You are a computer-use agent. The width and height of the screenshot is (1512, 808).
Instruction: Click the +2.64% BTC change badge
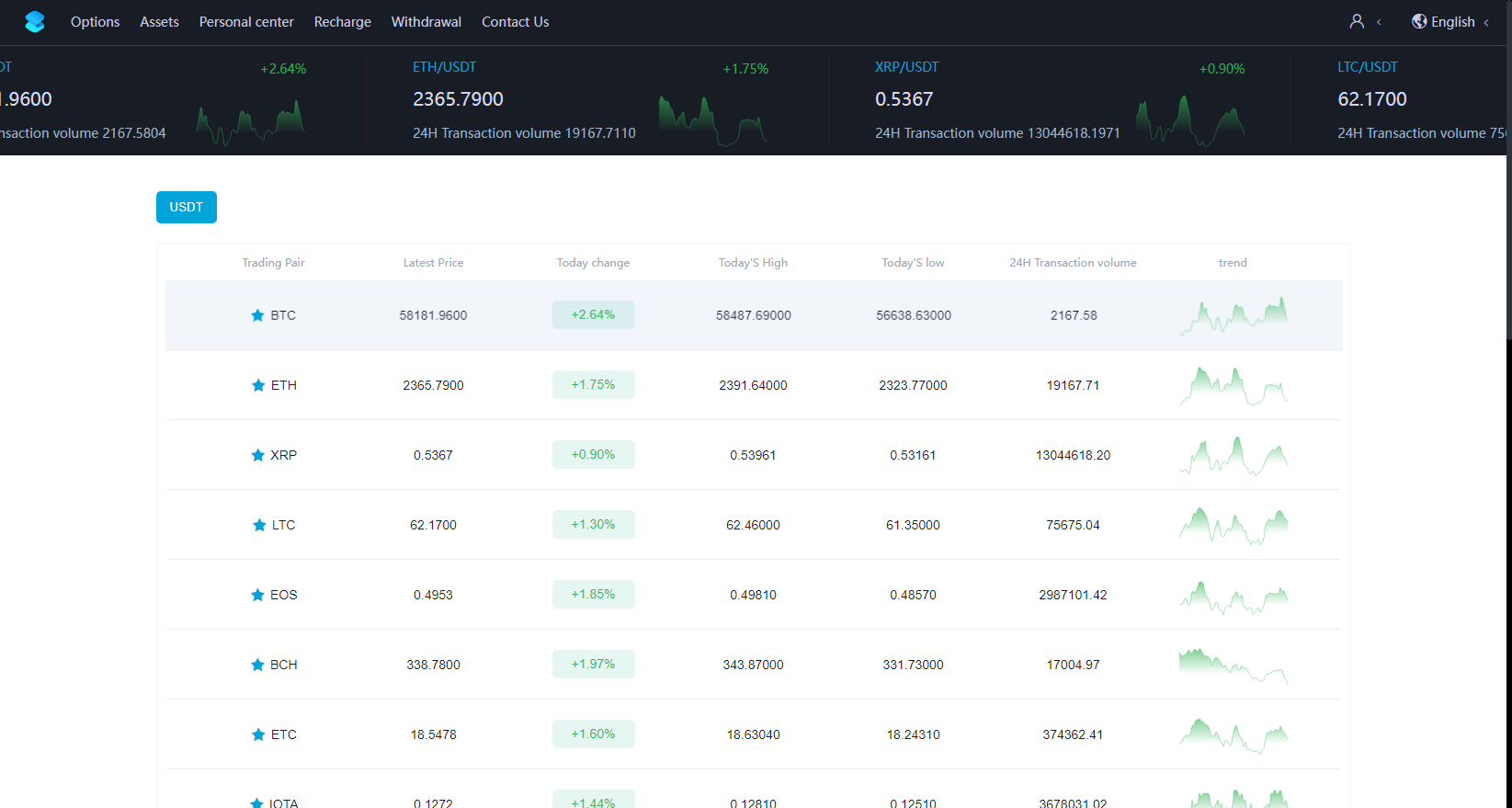(x=593, y=314)
